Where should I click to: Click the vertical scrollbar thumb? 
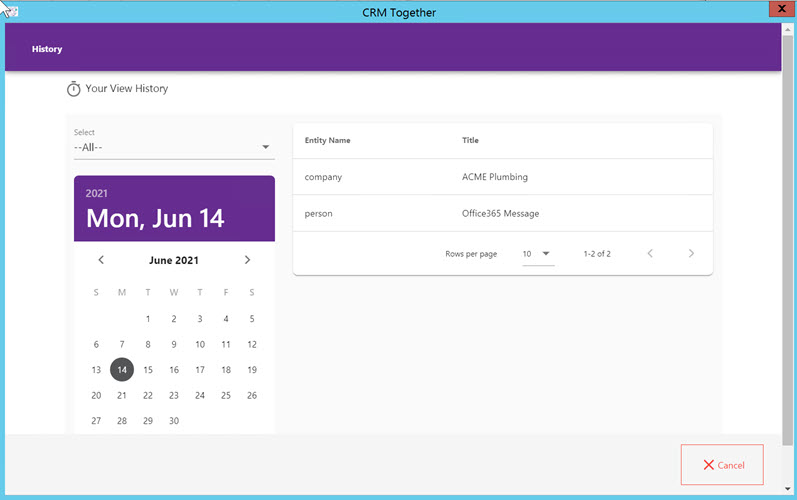pos(788,241)
